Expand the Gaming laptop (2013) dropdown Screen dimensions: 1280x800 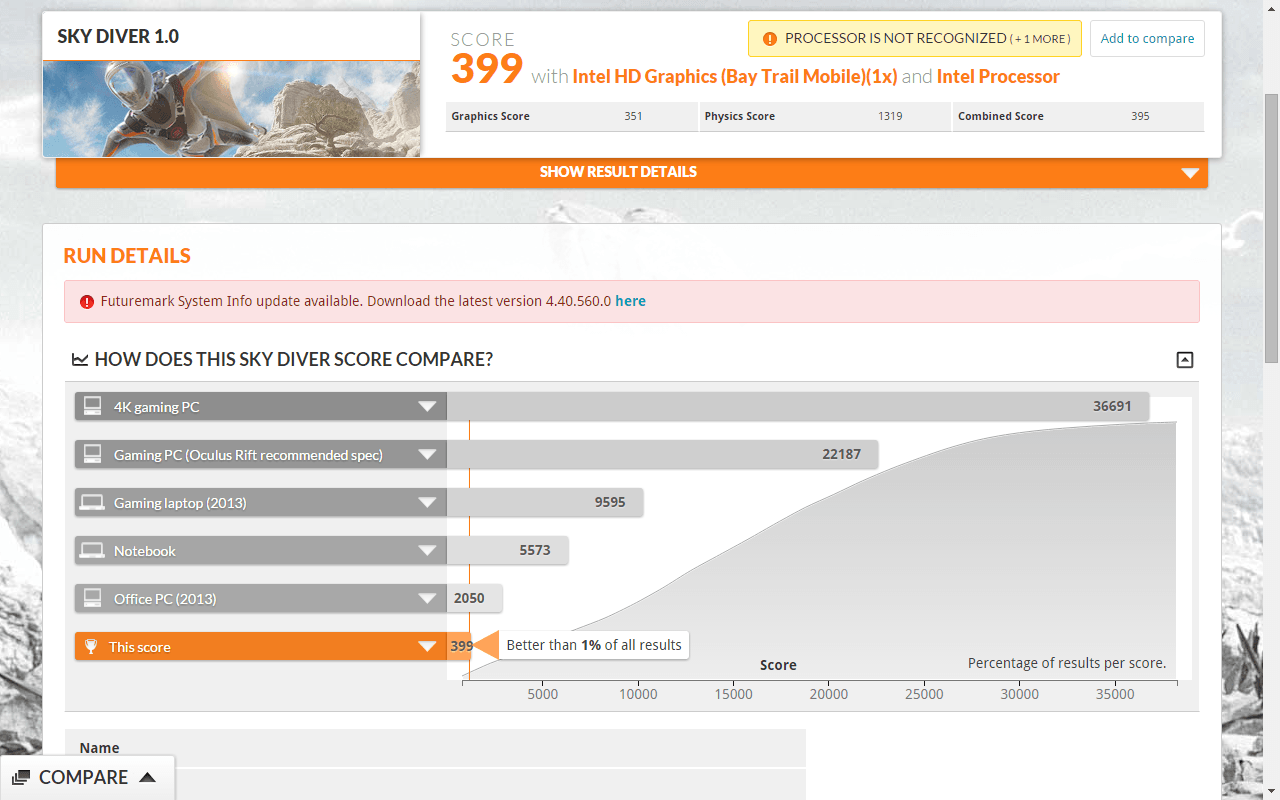(428, 503)
